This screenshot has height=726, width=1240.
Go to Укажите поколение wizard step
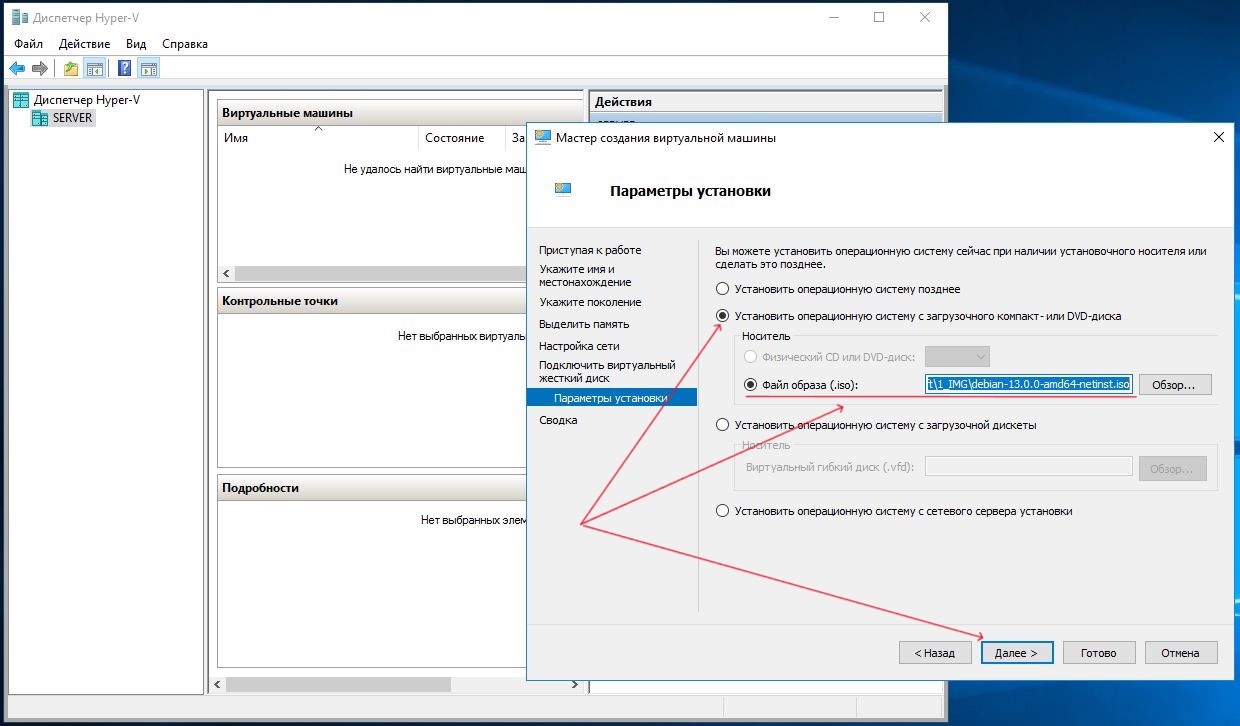pyautogui.click(x=590, y=302)
